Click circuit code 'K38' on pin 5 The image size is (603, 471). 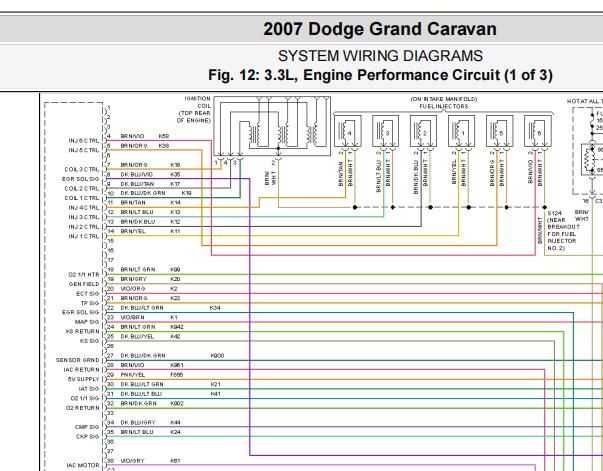164,146
